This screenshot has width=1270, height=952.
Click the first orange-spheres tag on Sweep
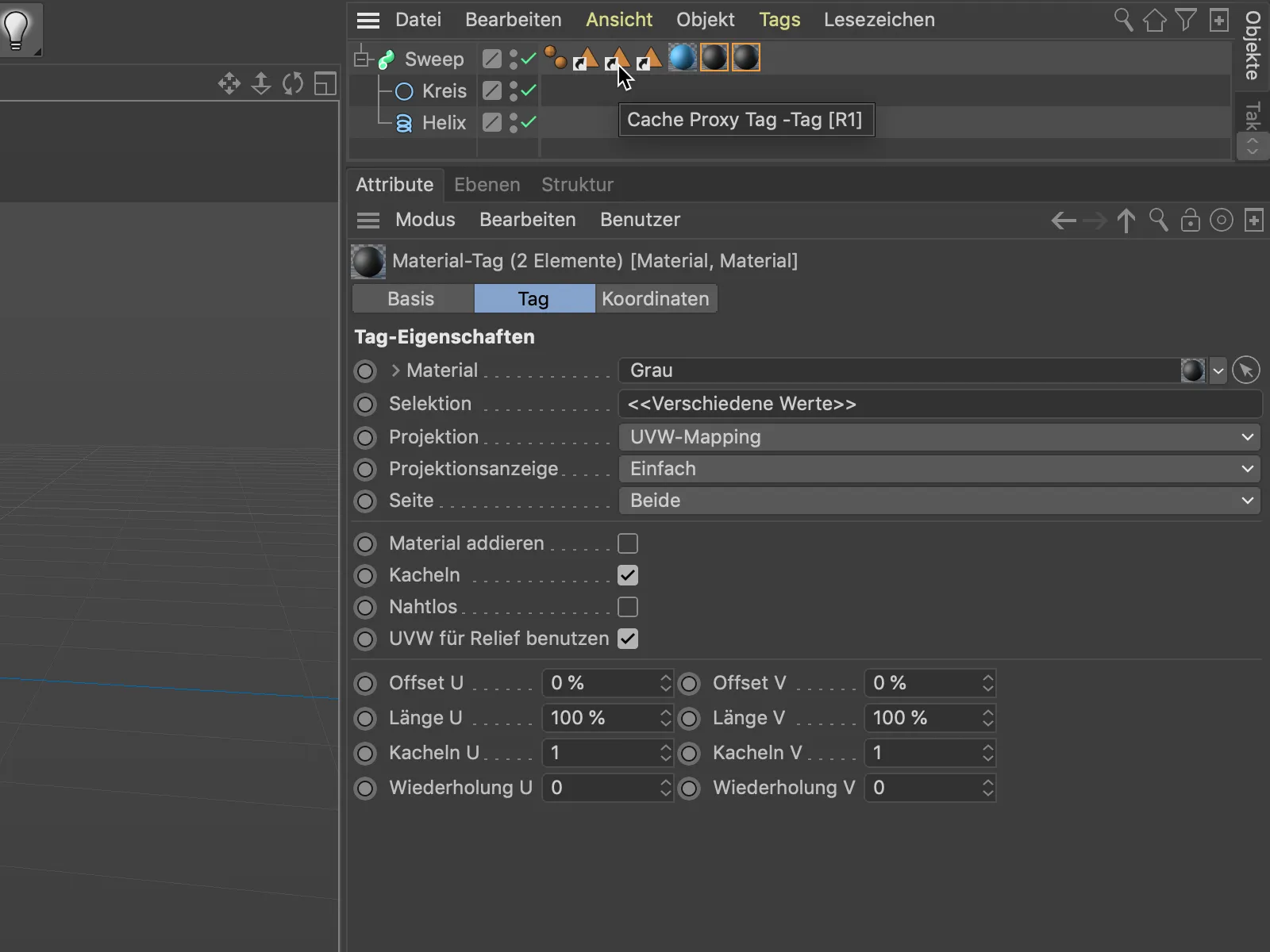coord(555,58)
